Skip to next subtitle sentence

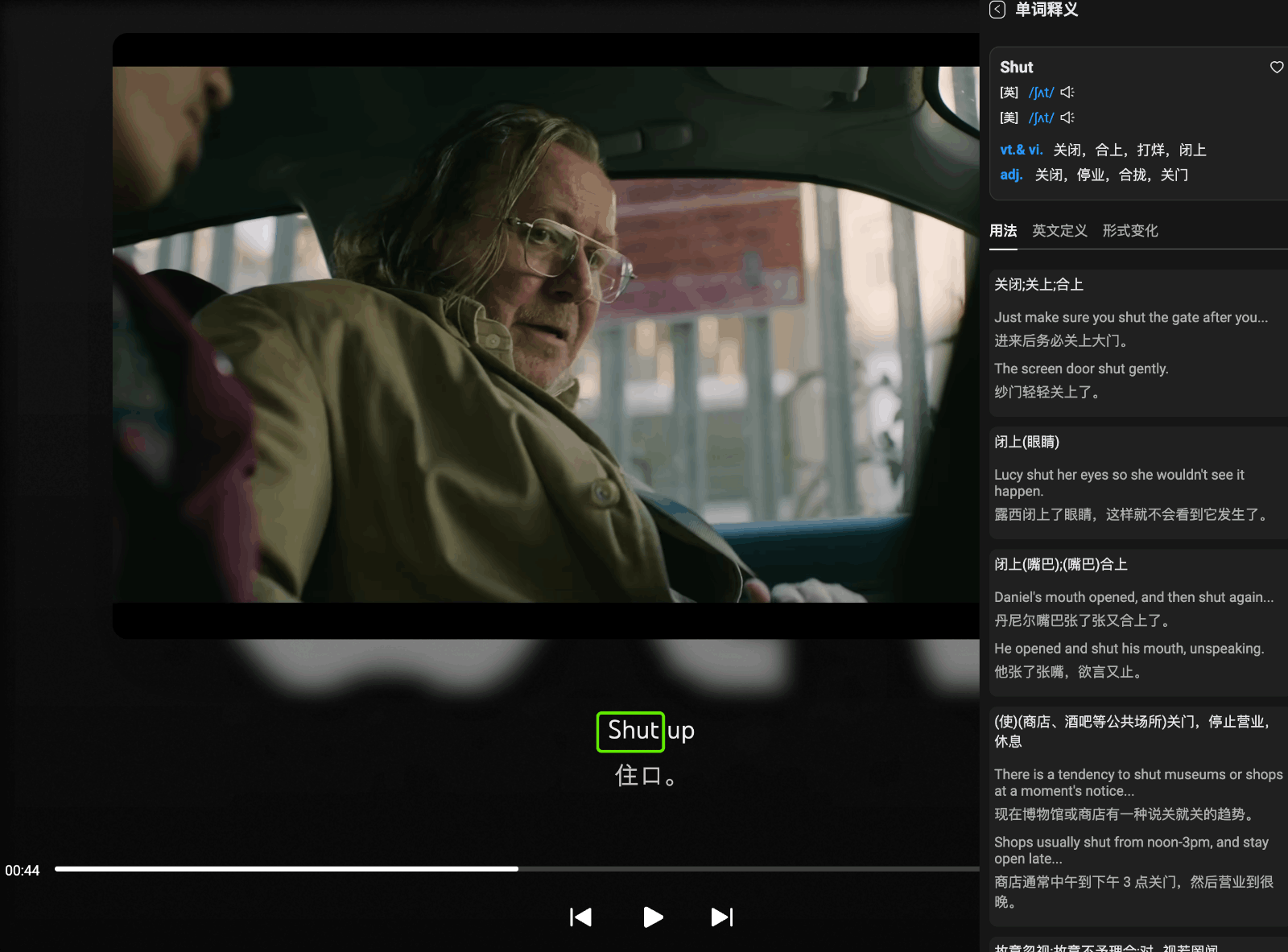click(x=721, y=917)
